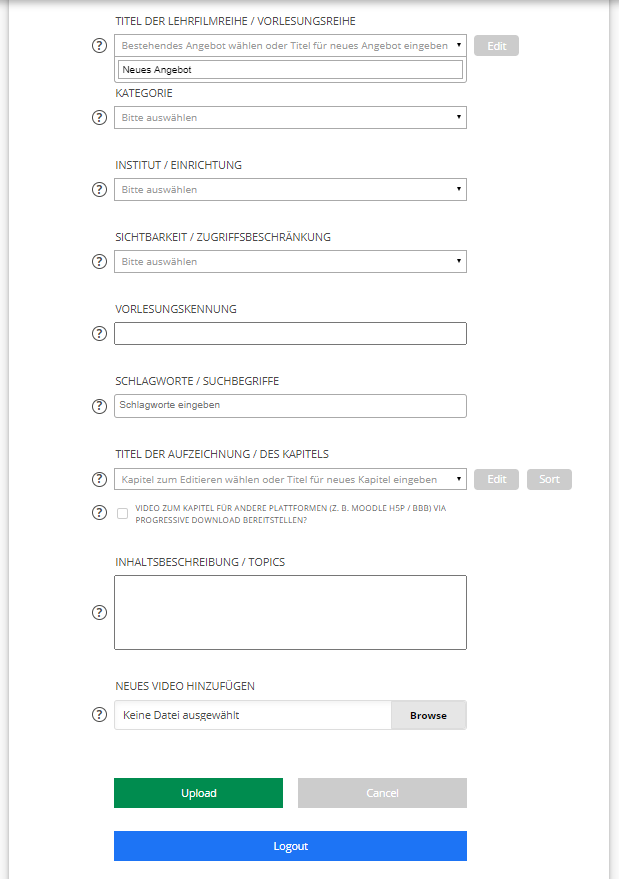619x879 pixels.
Task: Click the Browse file button
Action: pos(428,716)
